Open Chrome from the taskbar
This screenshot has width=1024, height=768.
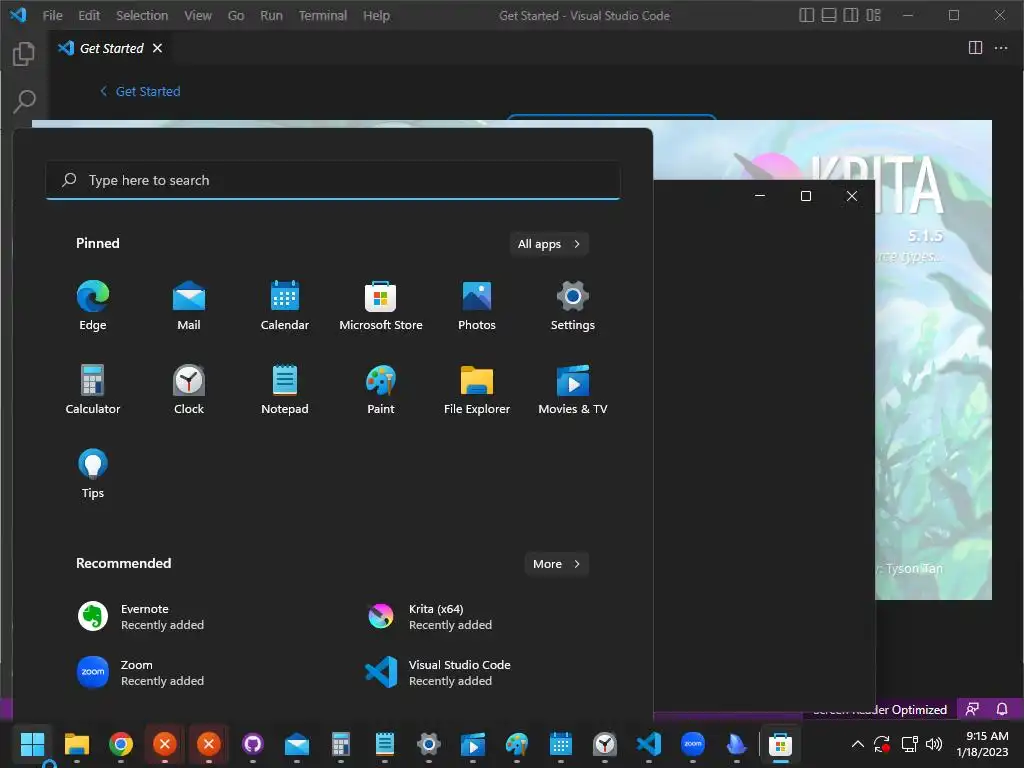121,744
